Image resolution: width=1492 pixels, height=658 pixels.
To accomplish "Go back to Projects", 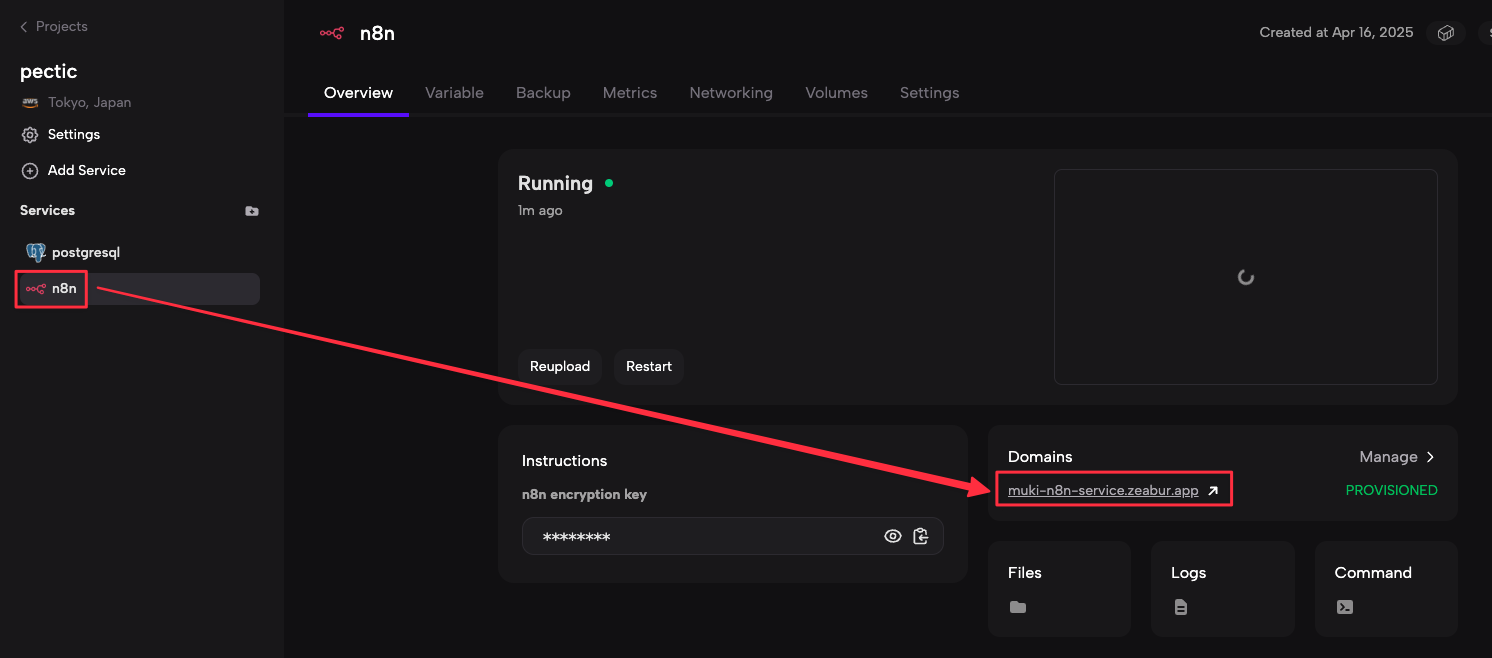I will (54, 26).
